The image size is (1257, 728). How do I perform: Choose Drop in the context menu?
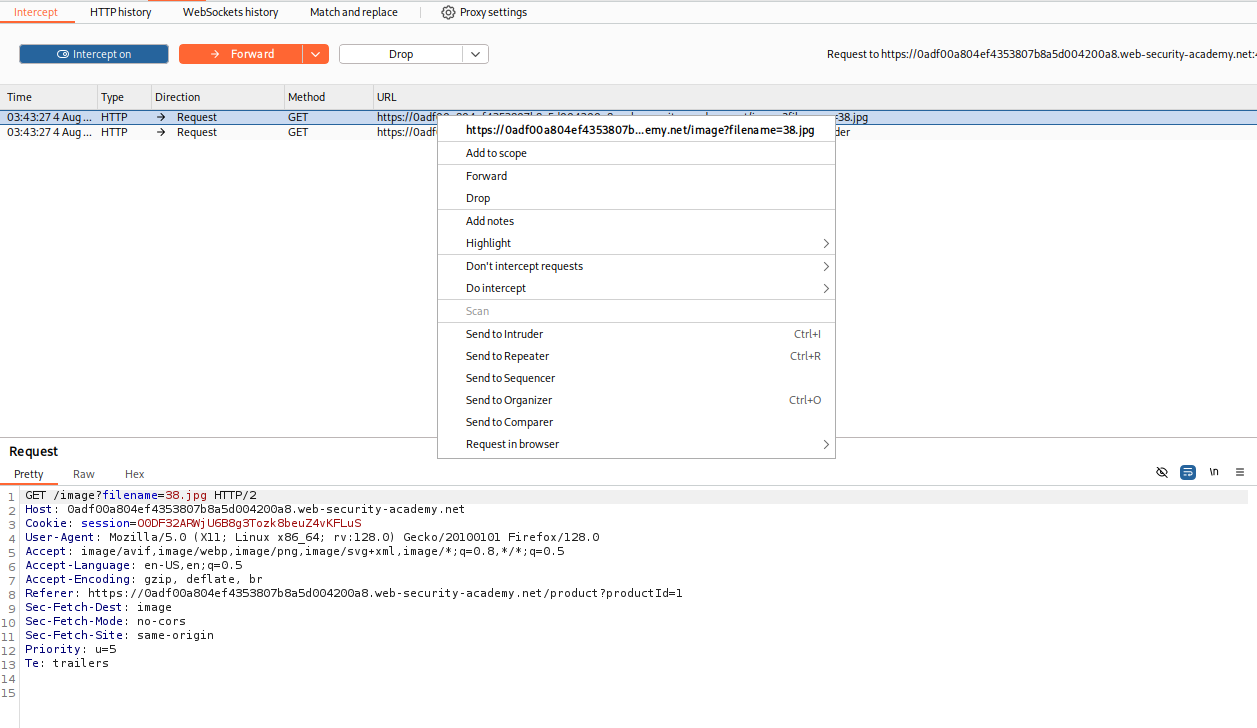[636, 198]
